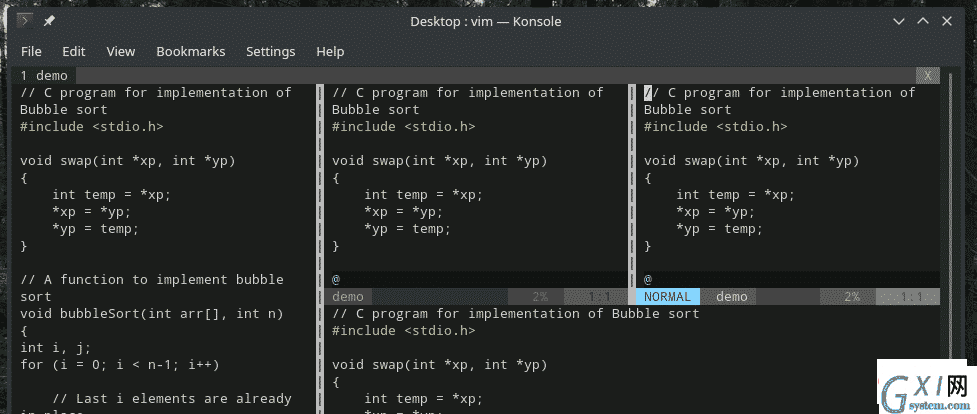Click the cursor block at right pane start
The height and width of the screenshot is (414, 977).
point(648,93)
